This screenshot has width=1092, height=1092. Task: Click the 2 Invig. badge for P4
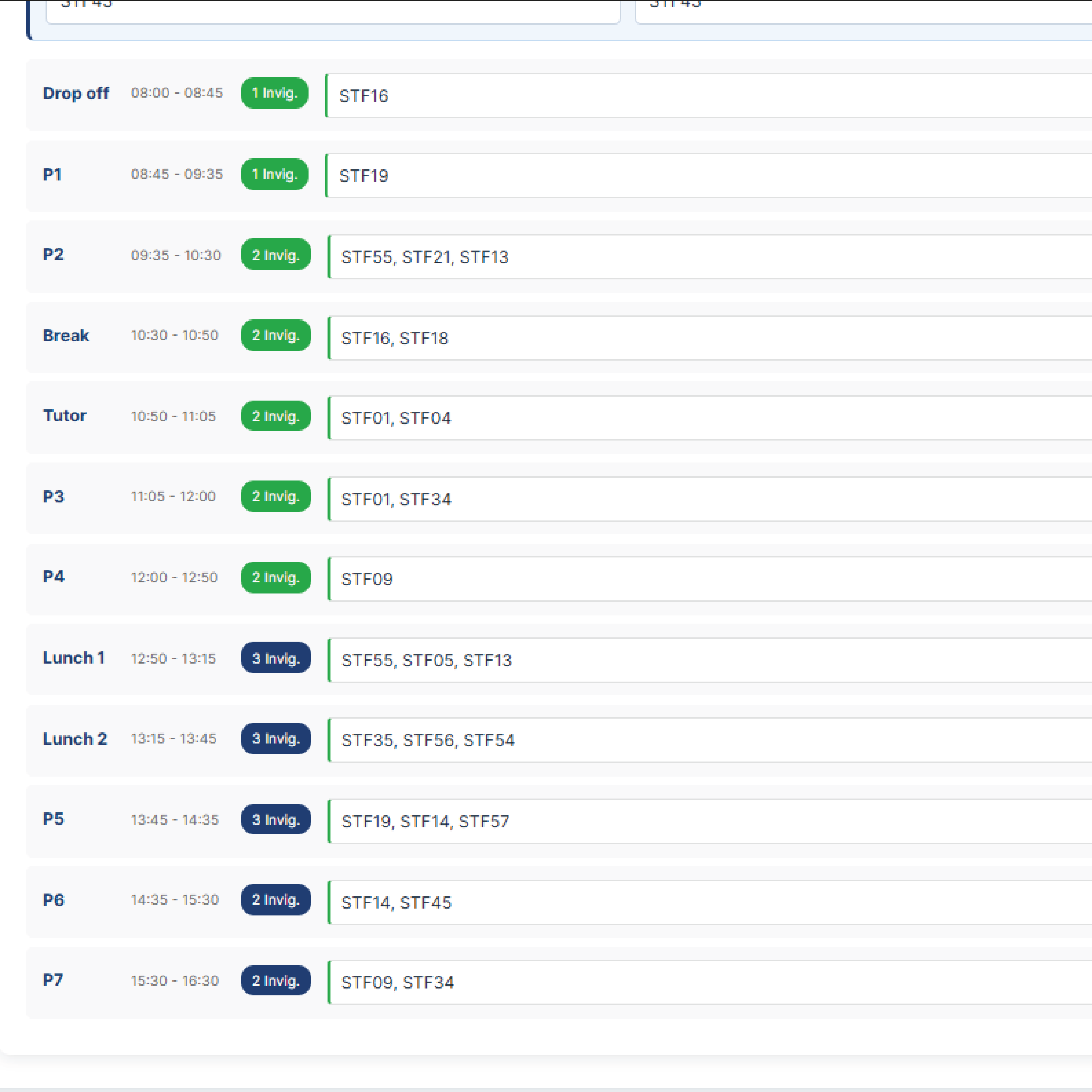click(276, 578)
